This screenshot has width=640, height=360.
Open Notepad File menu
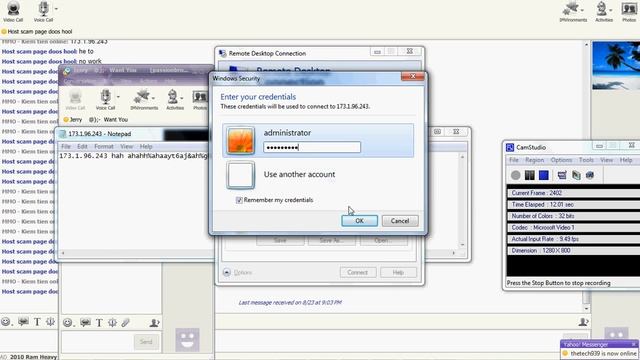coord(66,146)
